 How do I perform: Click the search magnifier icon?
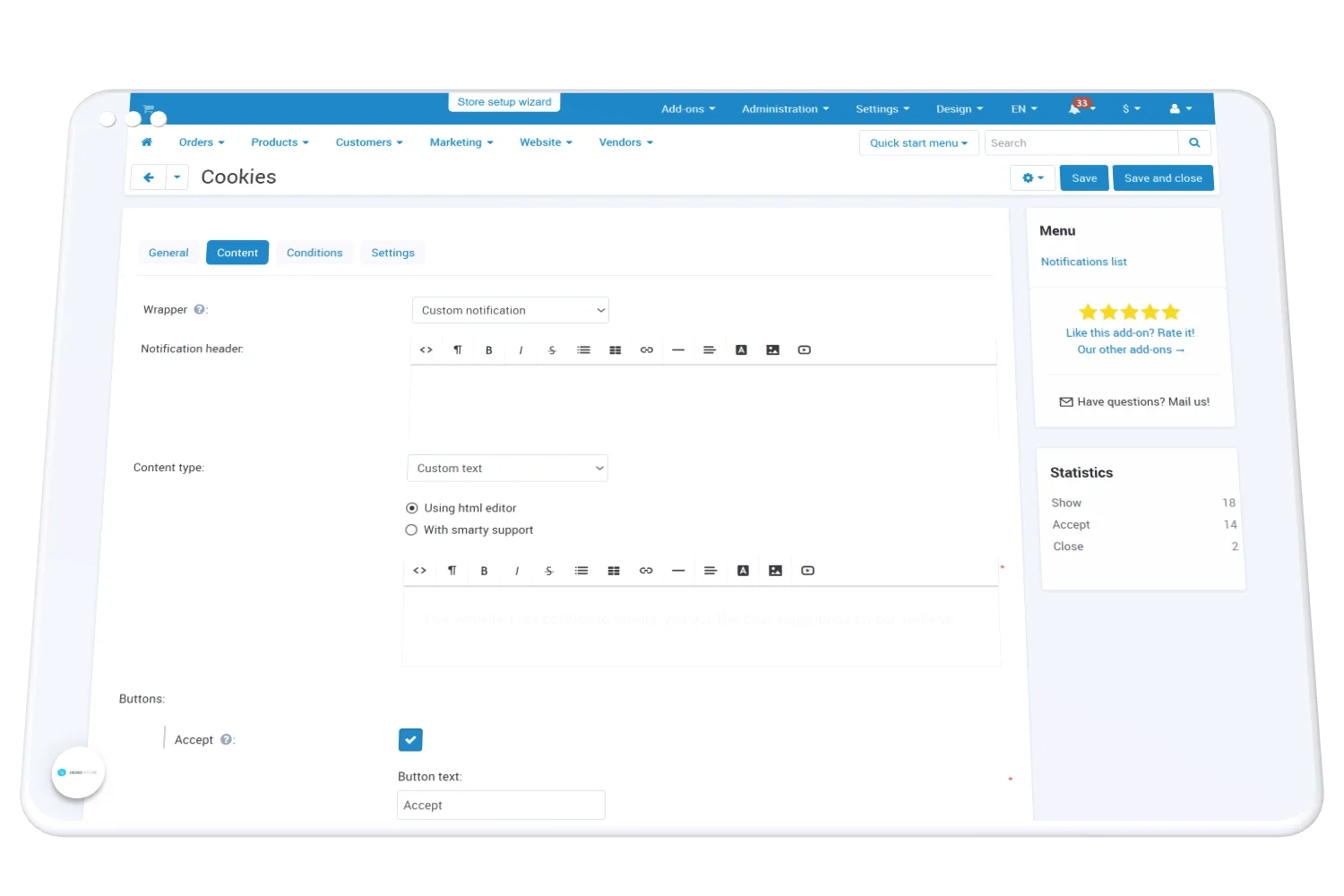point(1194,143)
